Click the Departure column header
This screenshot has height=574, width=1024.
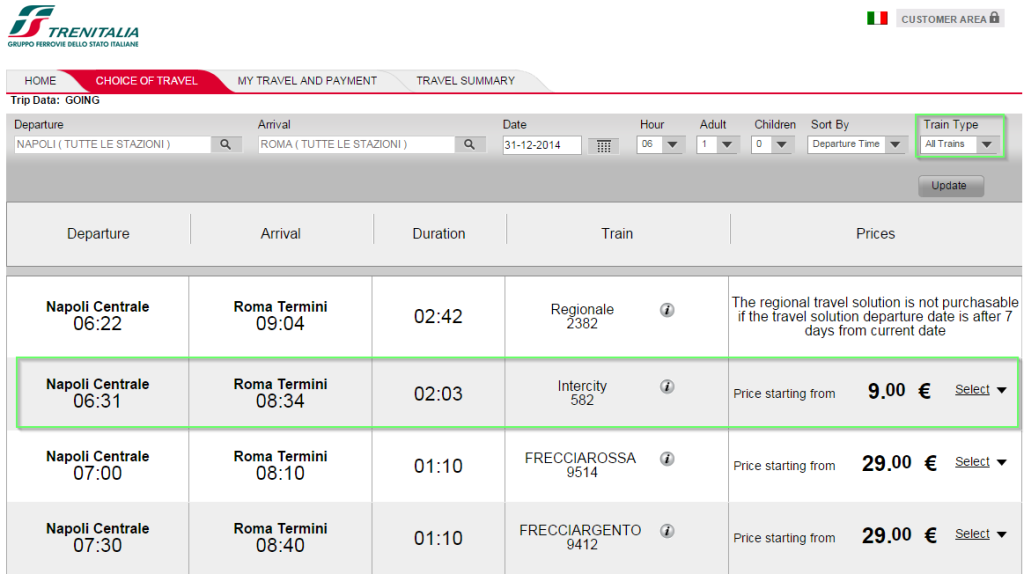tap(98, 234)
